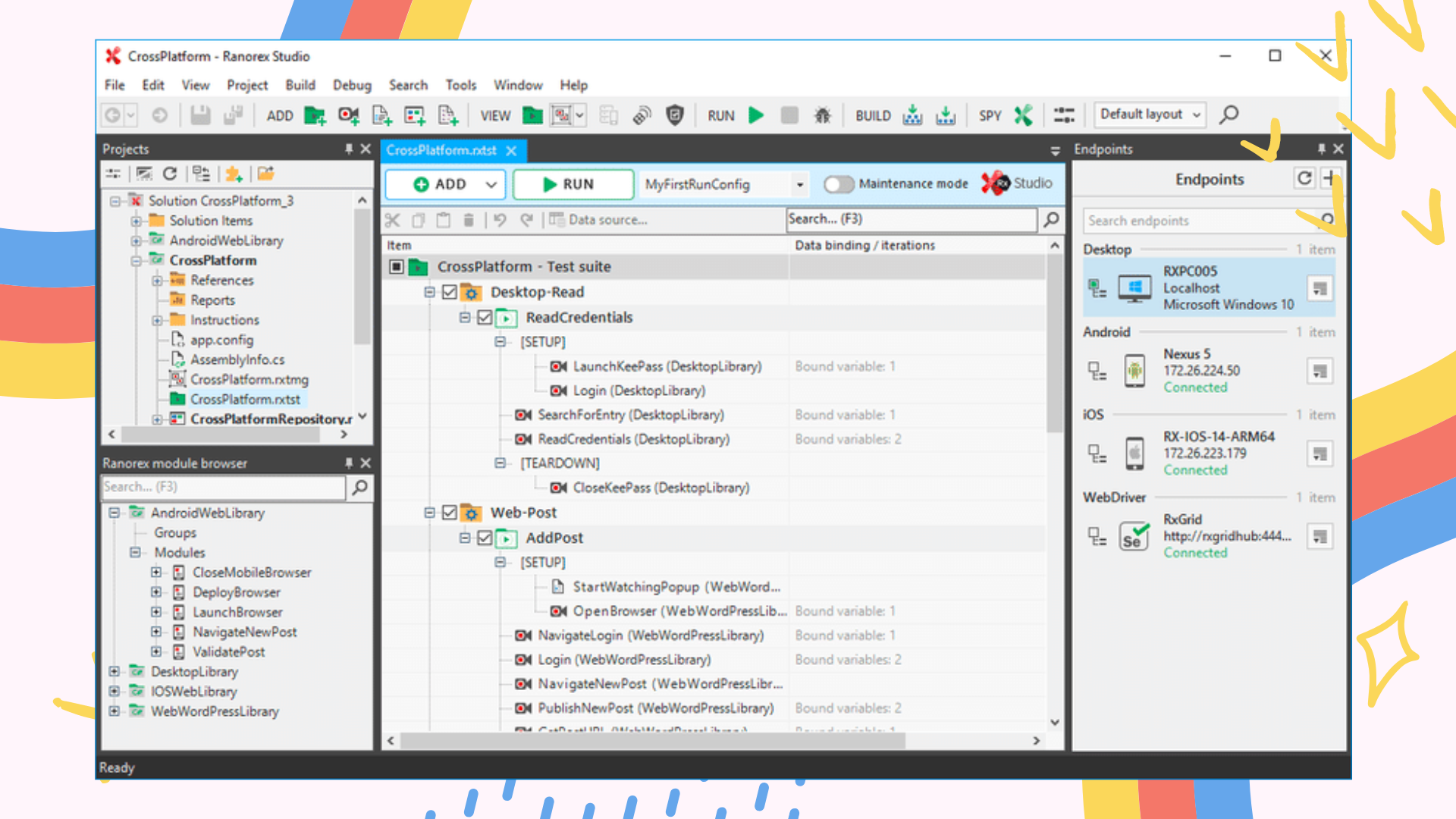Toggle CrossPlatform - Test suite checkbox
Image resolution: width=1456 pixels, height=819 pixels.
pyautogui.click(x=396, y=267)
